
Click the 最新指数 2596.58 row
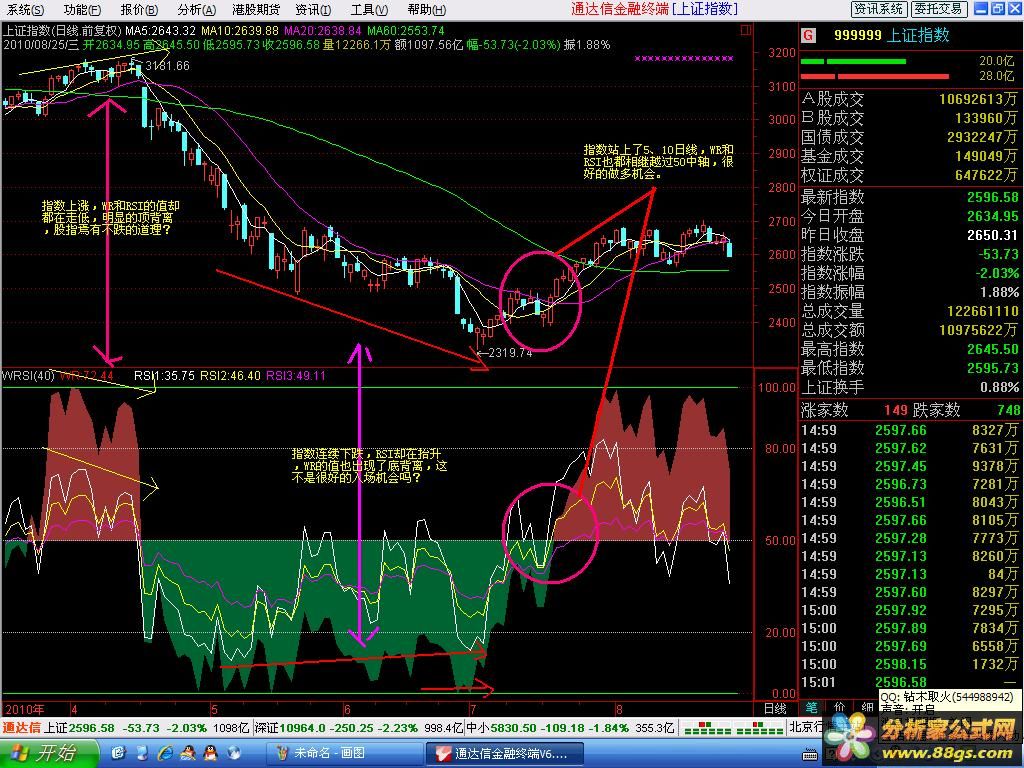(909, 197)
